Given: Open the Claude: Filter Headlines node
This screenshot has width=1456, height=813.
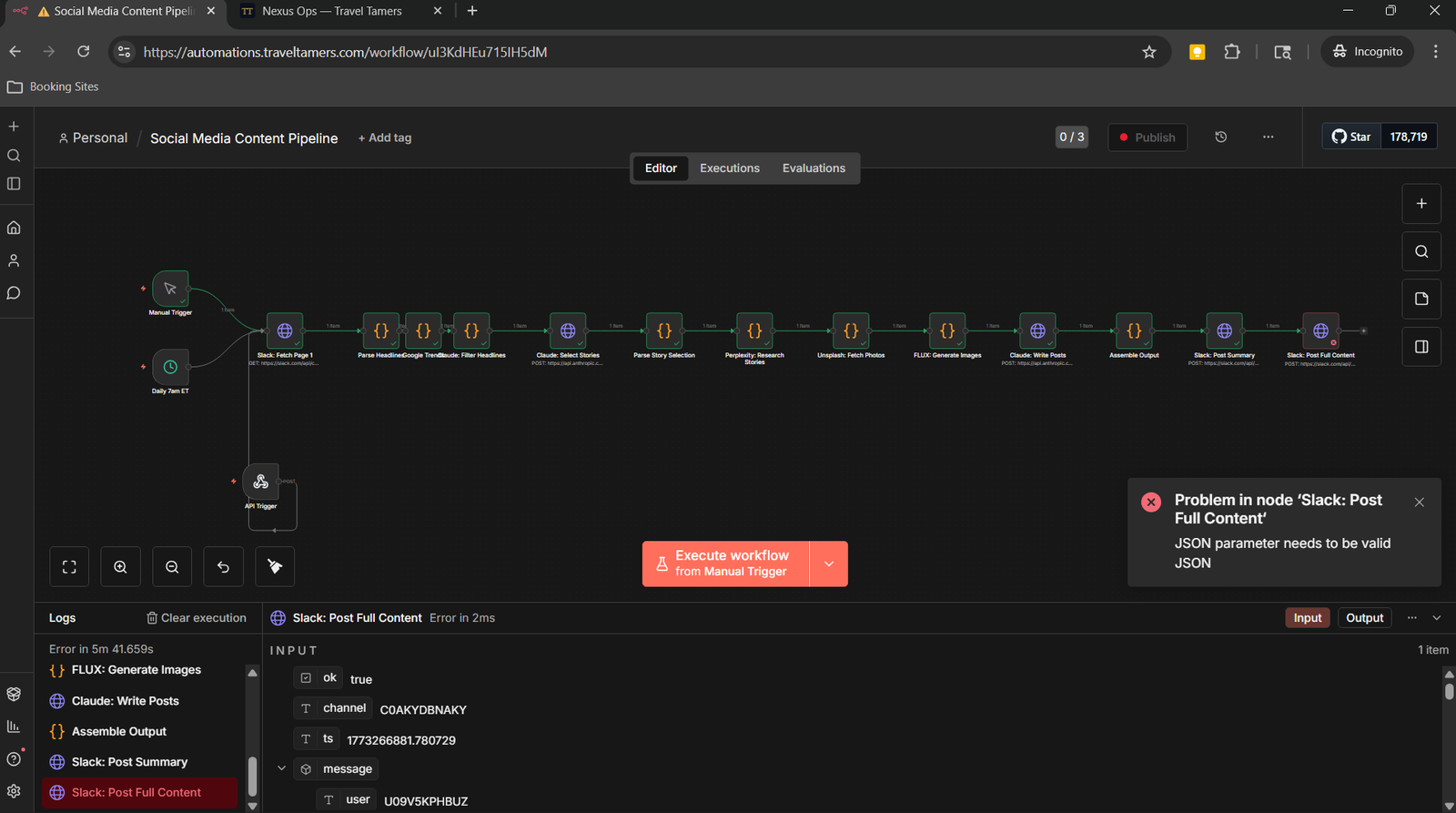Looking at the screenshot, I should coord(471,331).
